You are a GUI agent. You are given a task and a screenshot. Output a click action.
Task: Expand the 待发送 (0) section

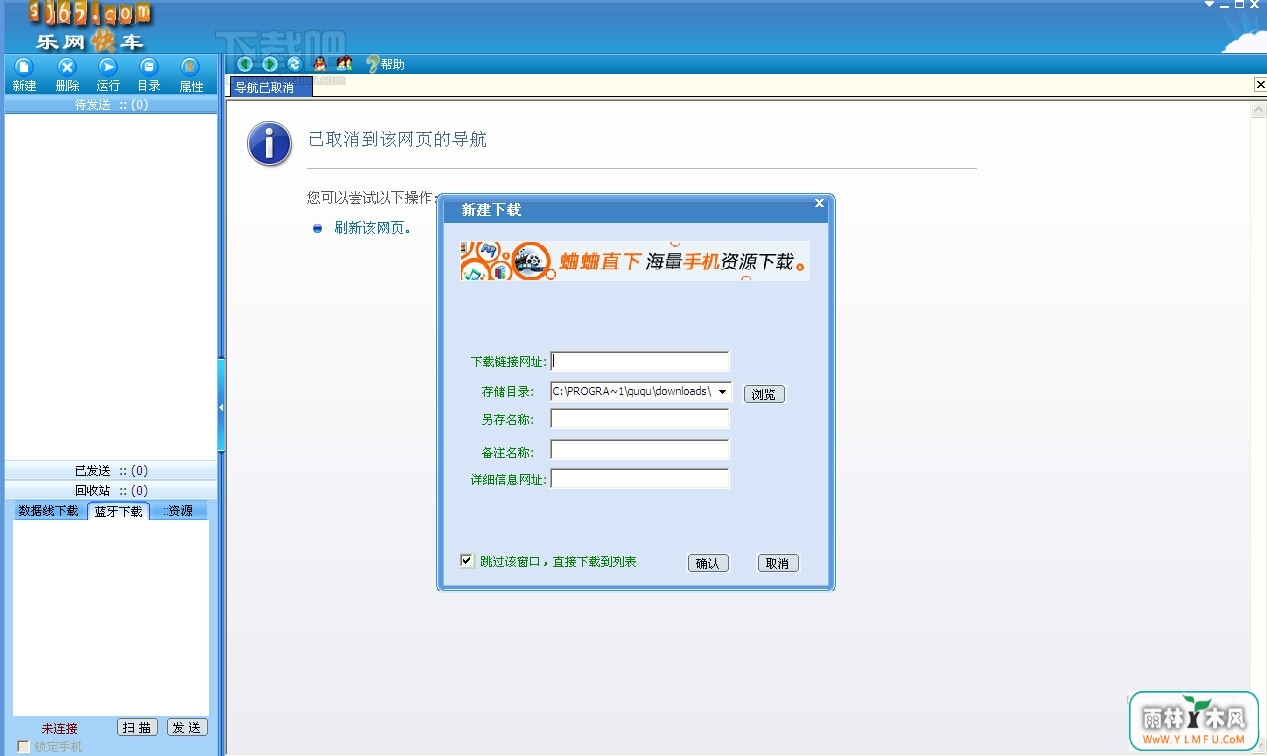tap(111, 104)
